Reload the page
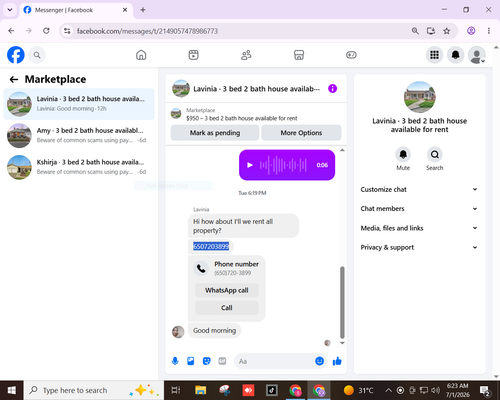 pos(46,31)
